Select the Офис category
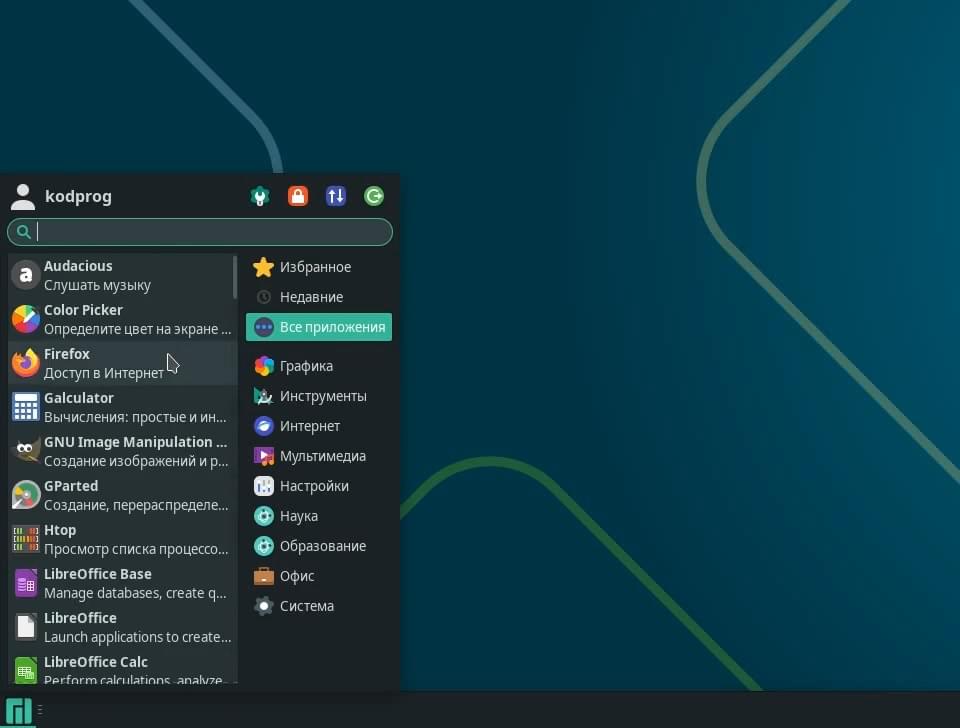This screenshot has width=960, height=728. [319, 576]
